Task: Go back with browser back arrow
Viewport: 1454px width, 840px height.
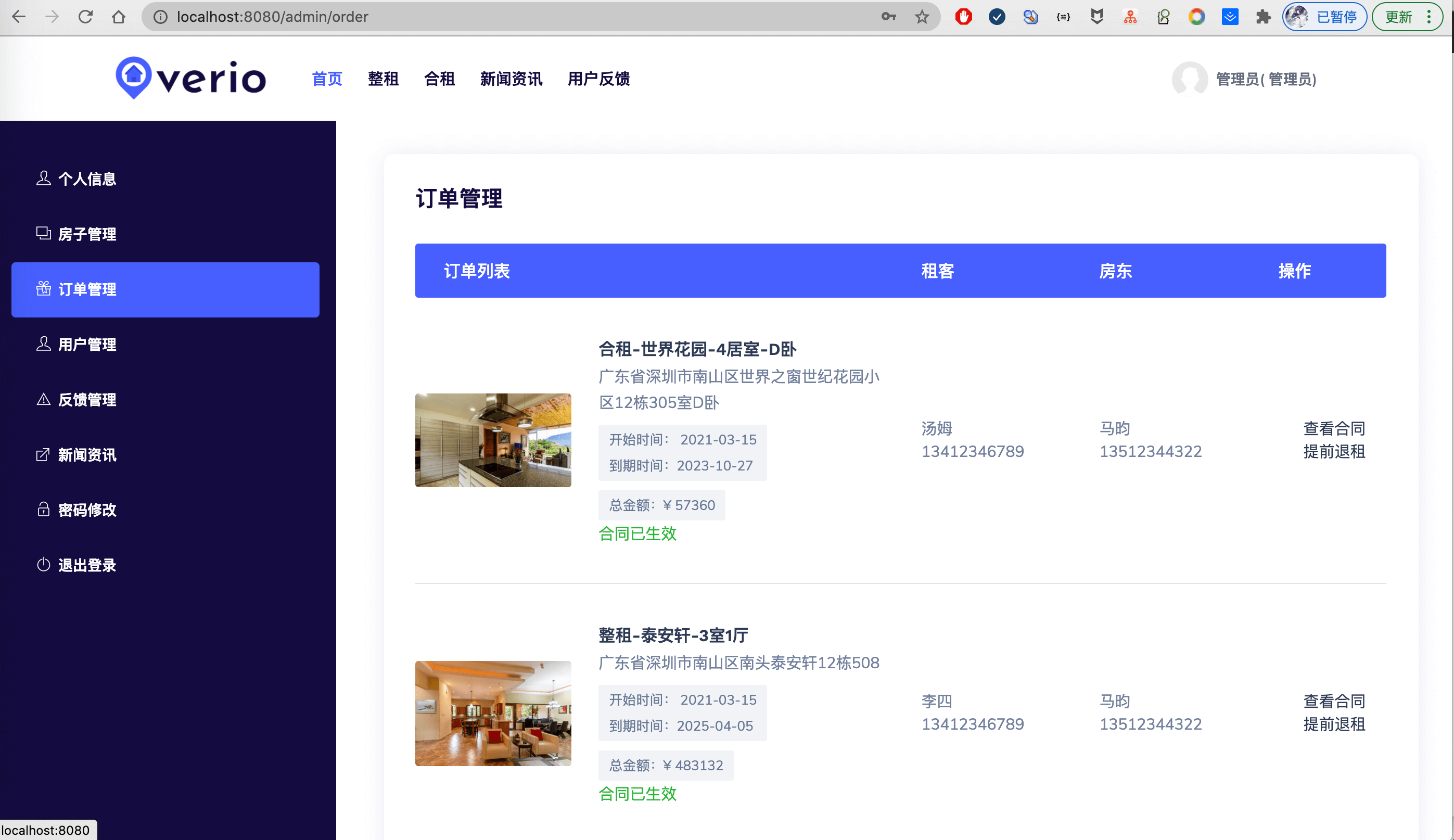Action: [18, 17]
